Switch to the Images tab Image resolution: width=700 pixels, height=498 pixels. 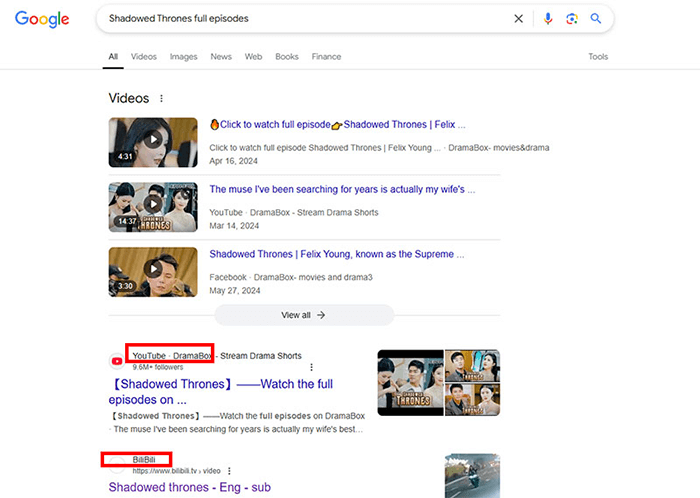(x=183, y=57)
